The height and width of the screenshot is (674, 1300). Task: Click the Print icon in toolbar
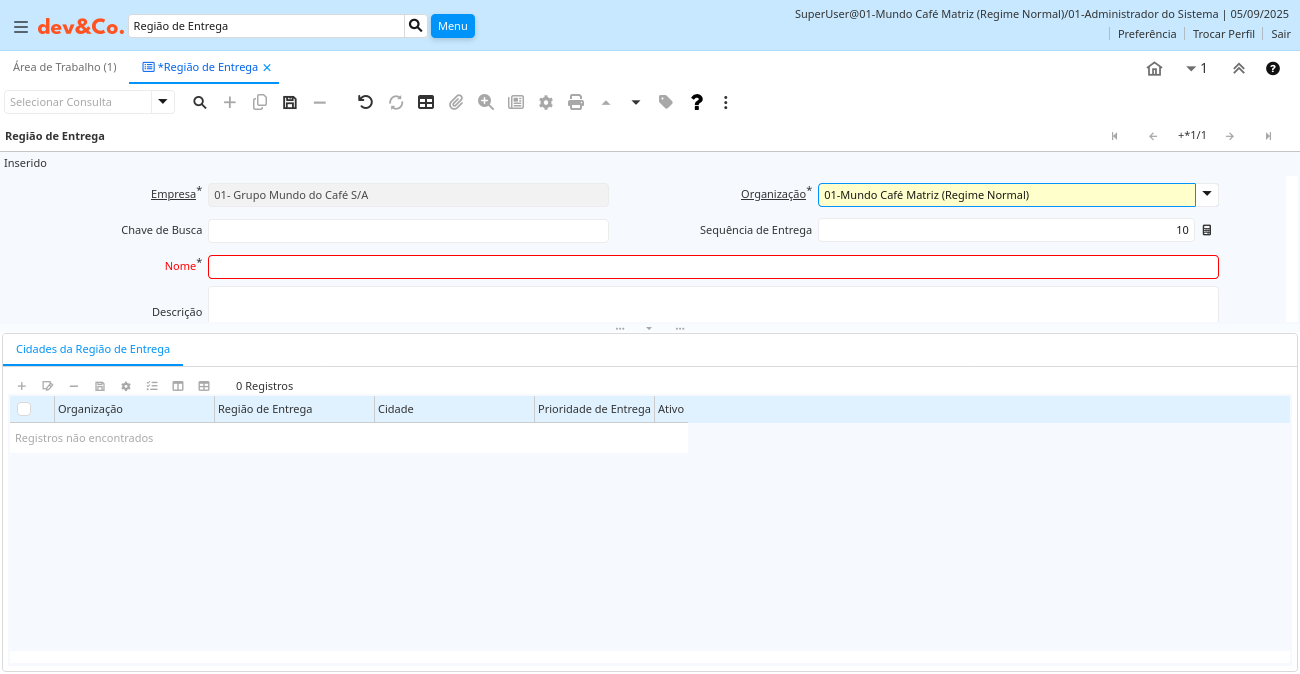[576, 102]
